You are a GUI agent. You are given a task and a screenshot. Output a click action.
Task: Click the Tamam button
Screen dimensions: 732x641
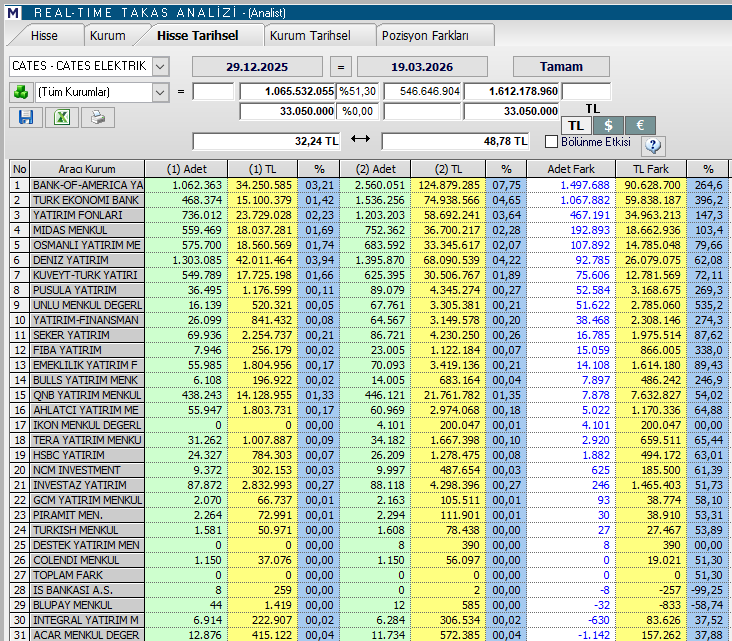coord(561,66)
